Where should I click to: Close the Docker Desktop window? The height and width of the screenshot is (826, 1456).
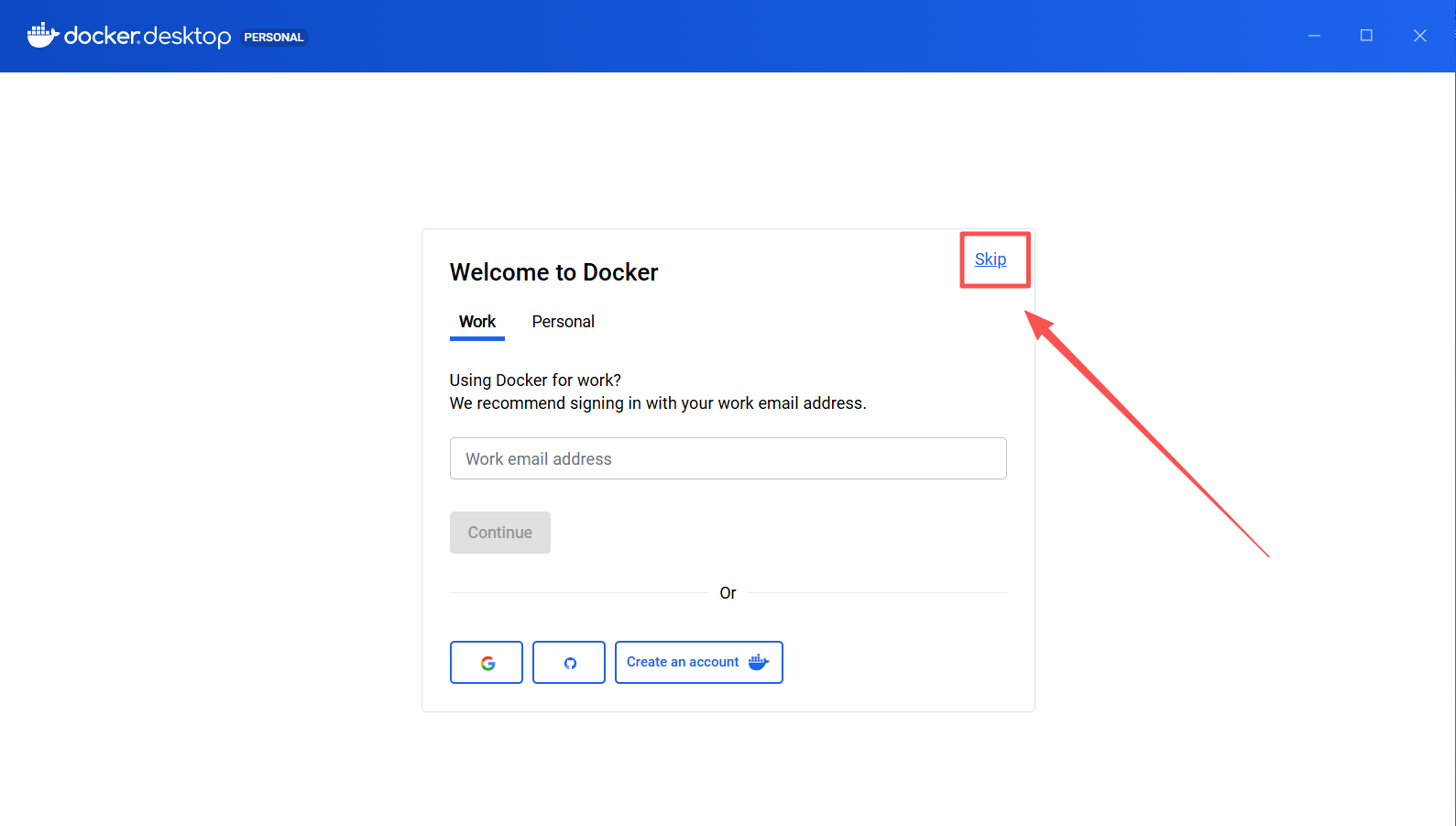click(1419, 36)
